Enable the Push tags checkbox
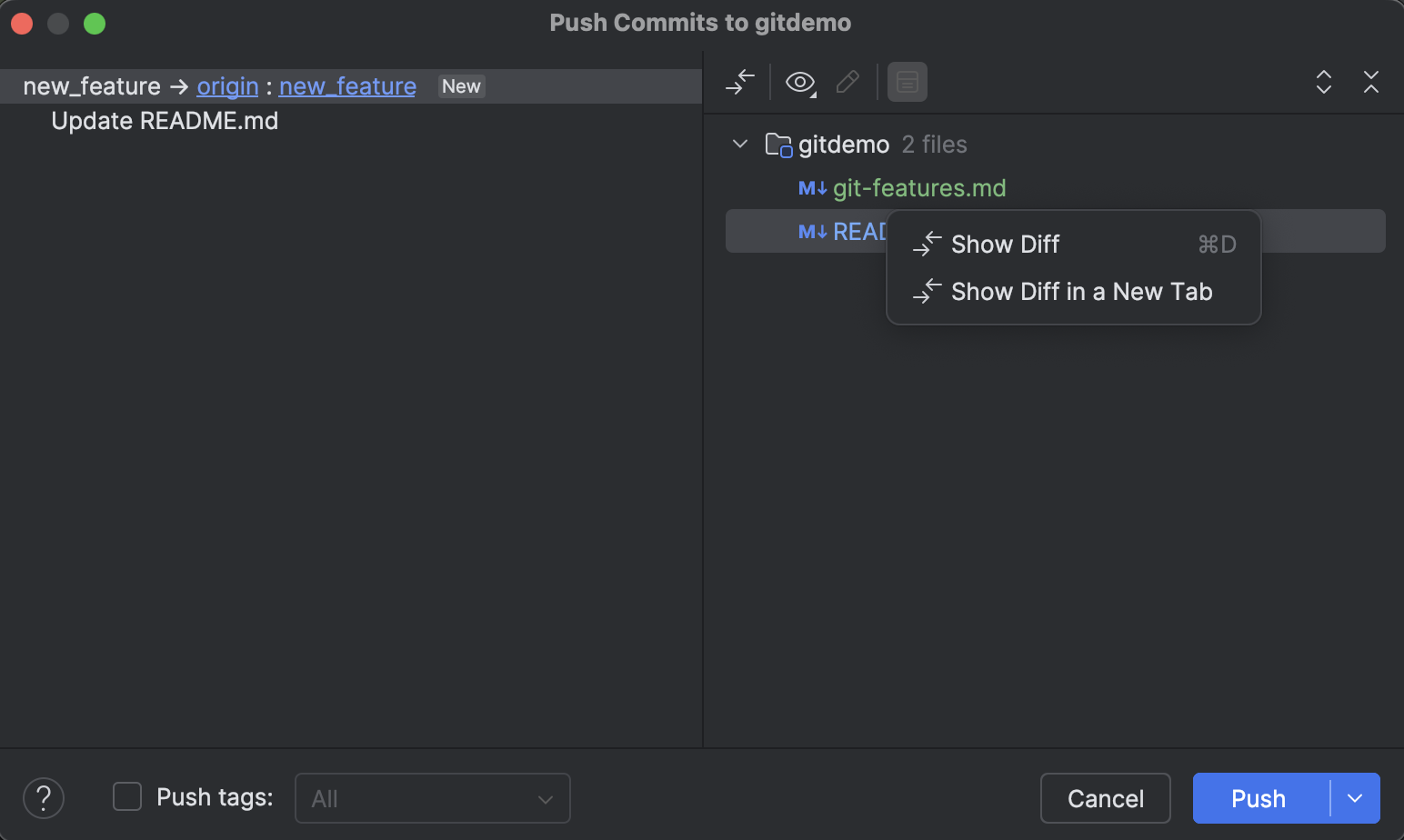The width and height of the screenshot is (1404, 840). click(x=126, y=795)
